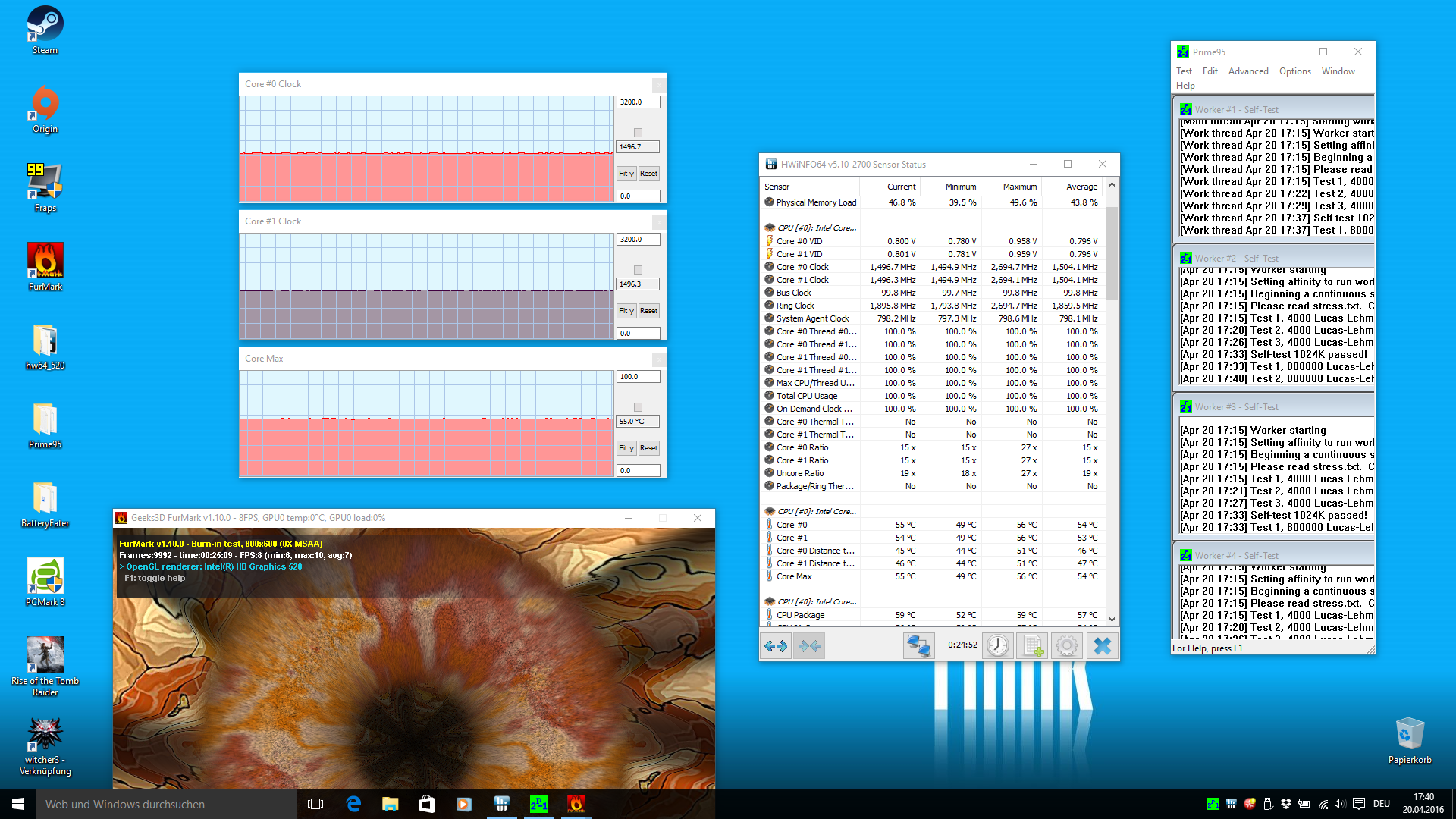The height and width of the screenshot is (819, 1456).
Task: Click HWiNFO logging sheet icon
Action: click(1033, 646)
